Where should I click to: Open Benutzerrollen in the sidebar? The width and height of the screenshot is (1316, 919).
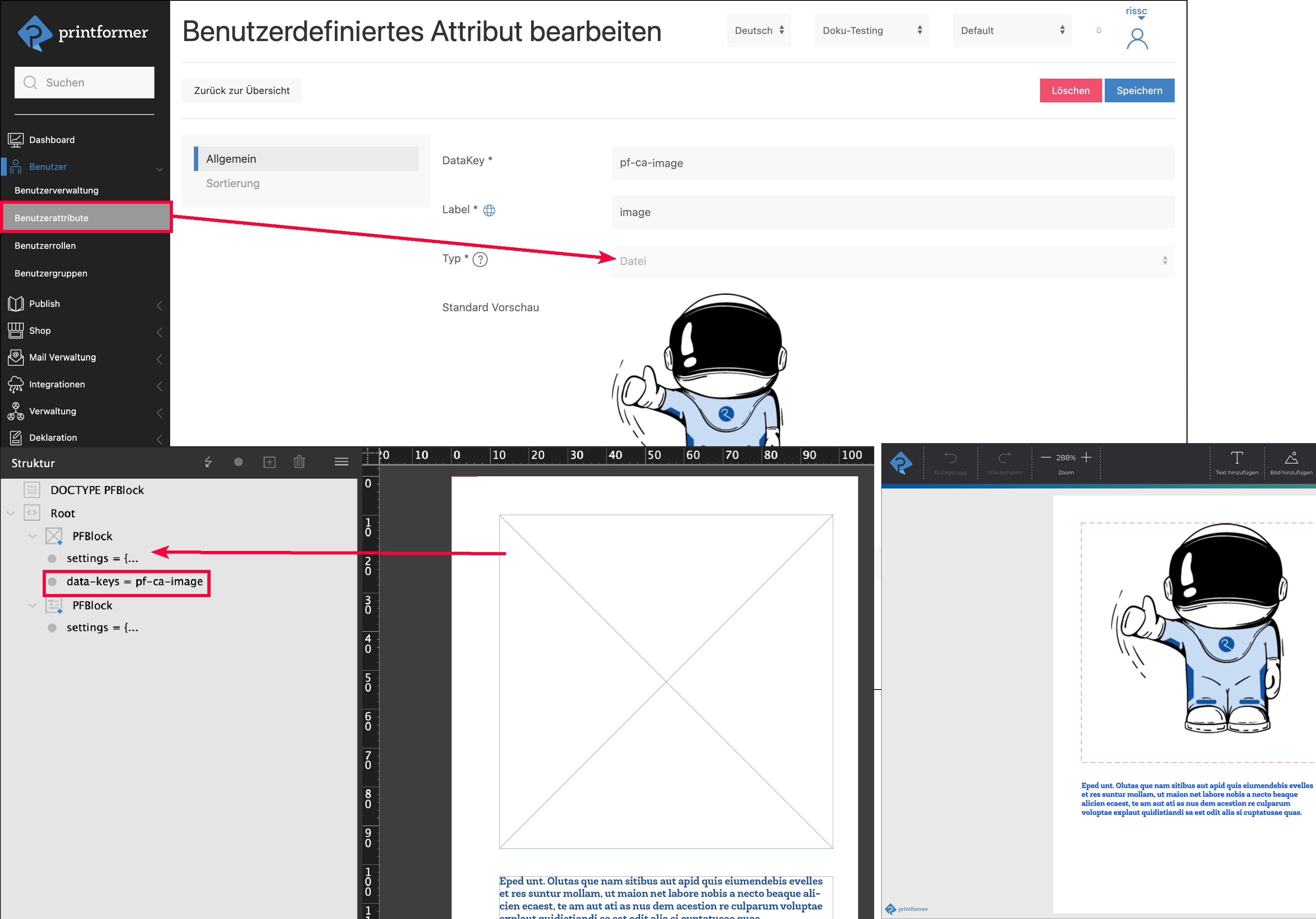45,245
